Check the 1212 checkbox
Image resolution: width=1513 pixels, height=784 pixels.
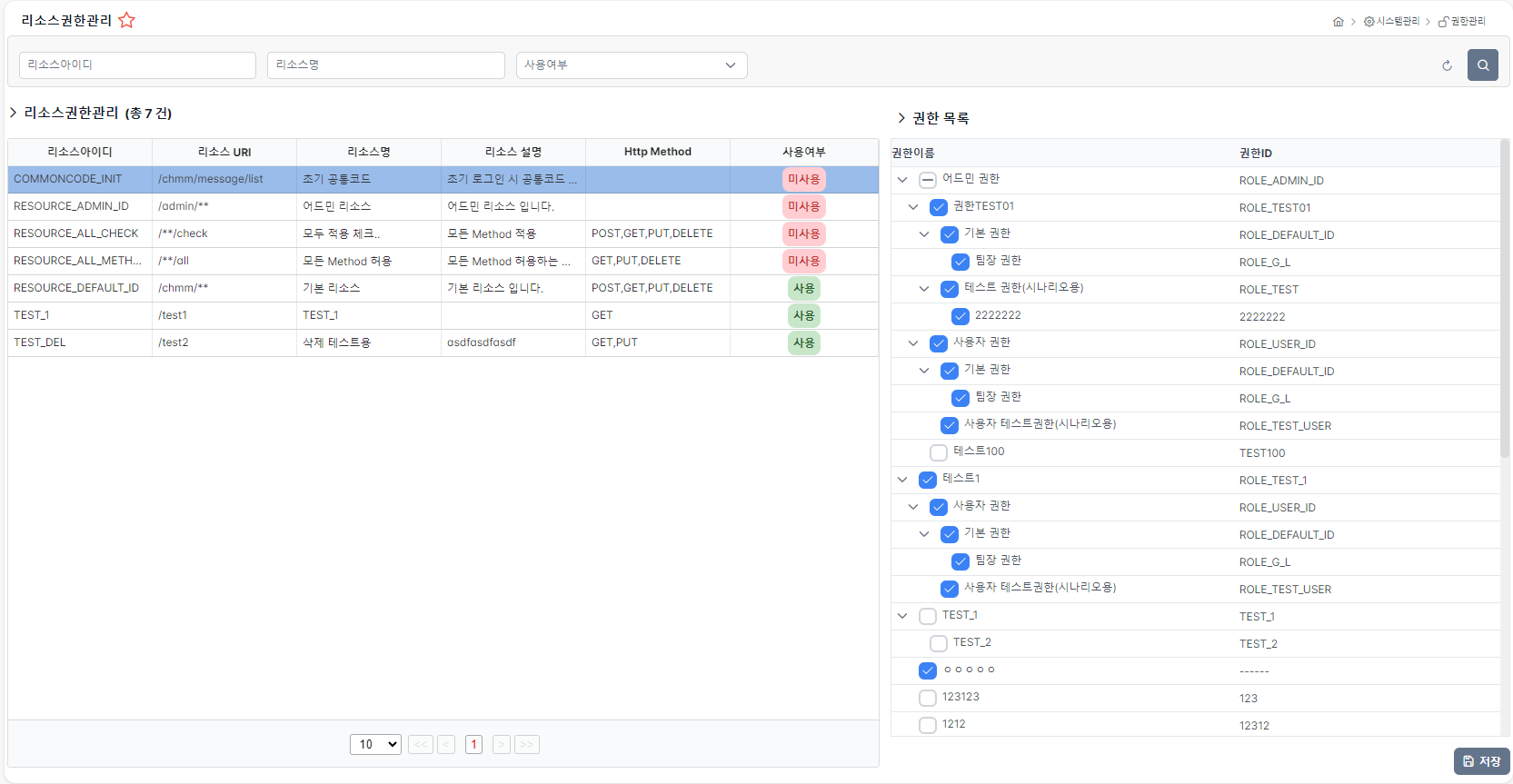tap(928, 725)
